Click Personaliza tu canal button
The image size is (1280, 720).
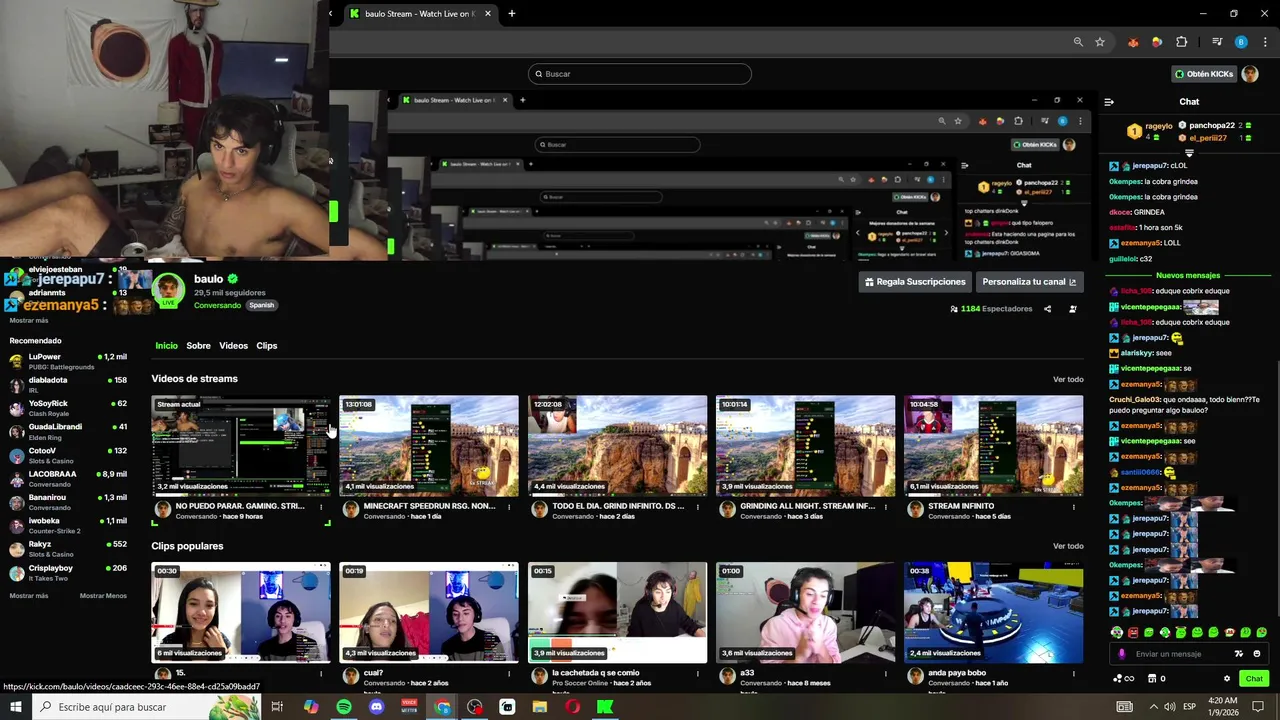[x=1029, y=282]
